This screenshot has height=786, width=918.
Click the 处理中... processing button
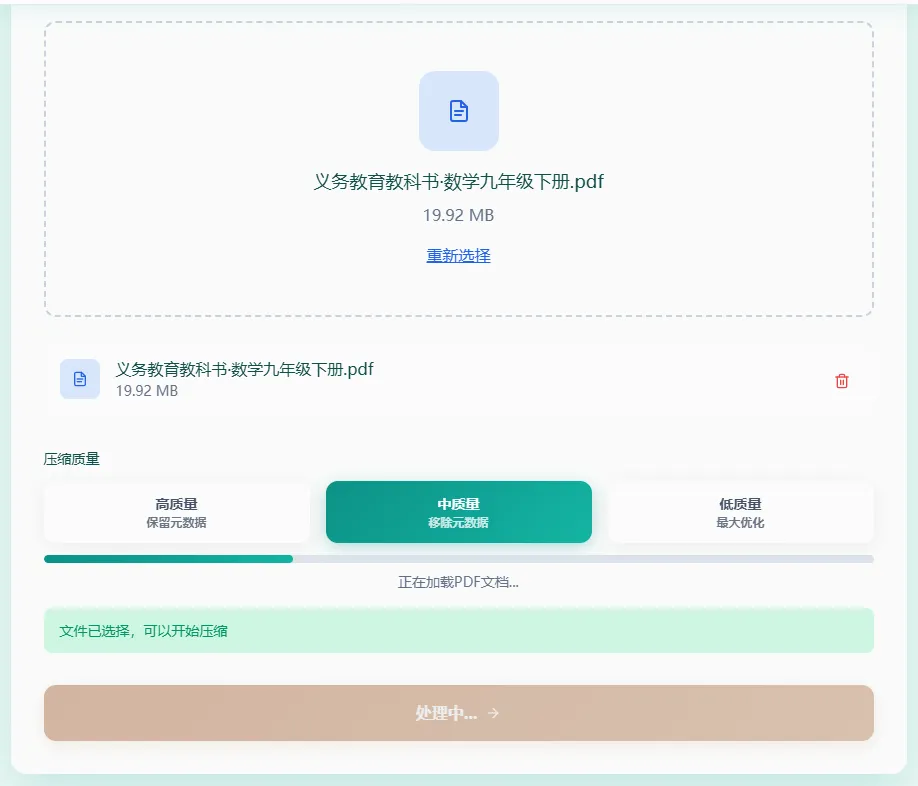[458, 713]
